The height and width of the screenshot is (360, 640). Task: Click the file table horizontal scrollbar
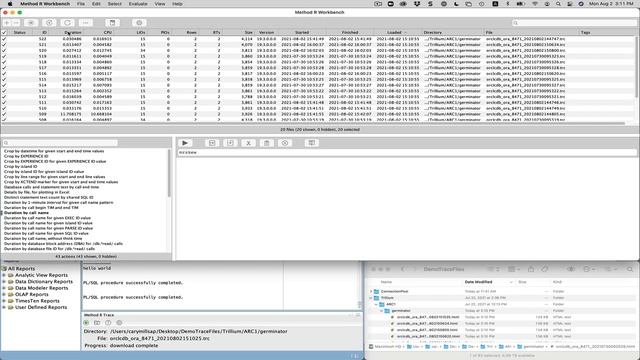313,123
